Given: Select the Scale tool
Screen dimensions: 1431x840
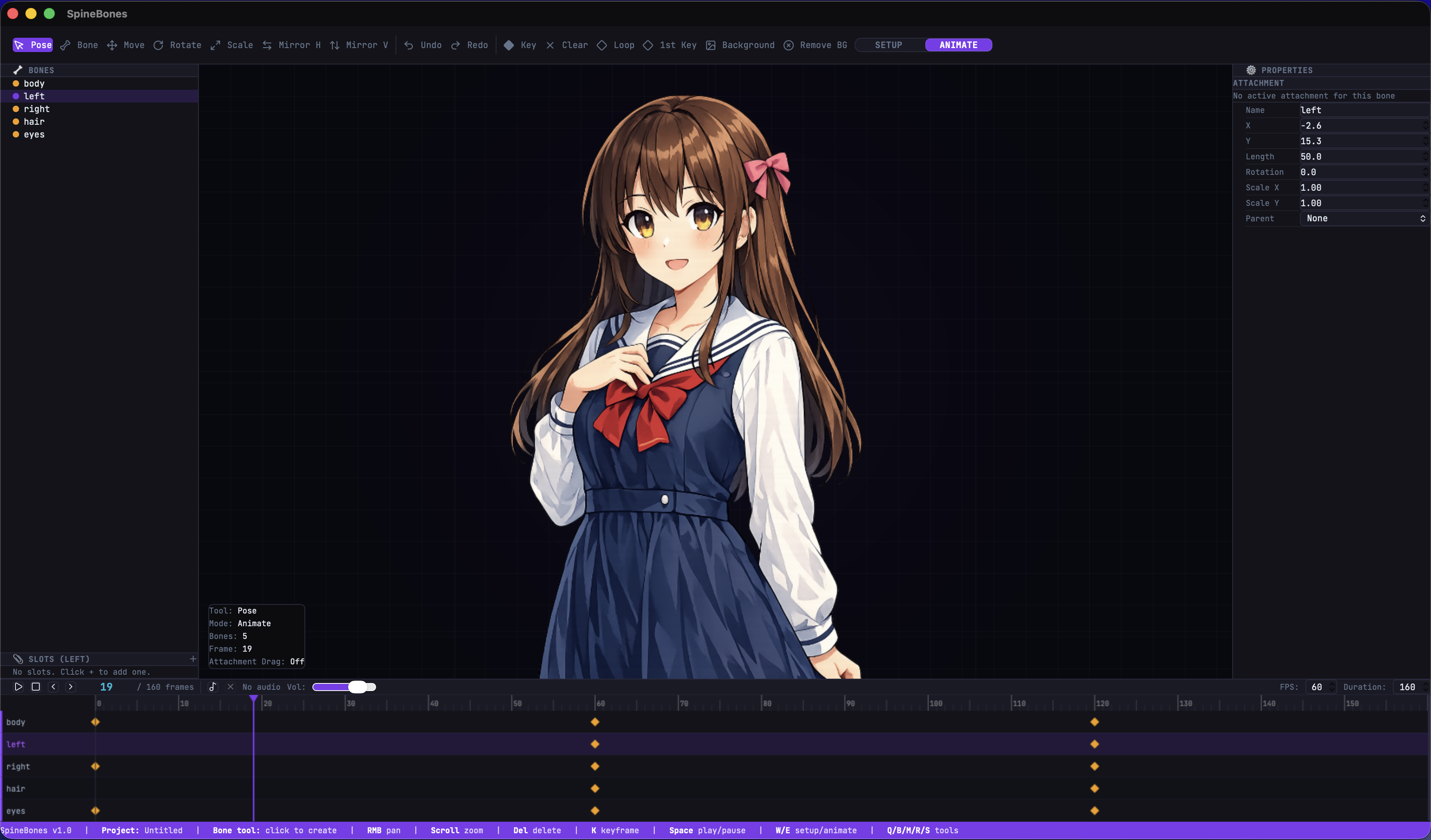Looking at the screenshot, I should pyautogui.click(x=231, y=45).
